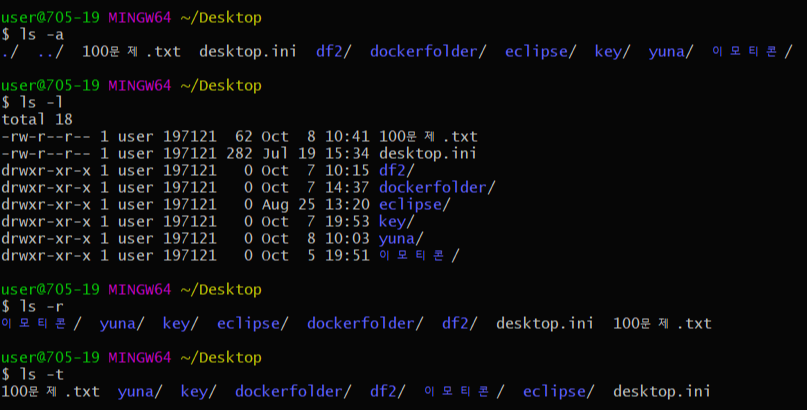This screenshot has height=410, width=807.
Task: Click '100문제.txt' in the ls -l listing
Action: tap(428, 136)
